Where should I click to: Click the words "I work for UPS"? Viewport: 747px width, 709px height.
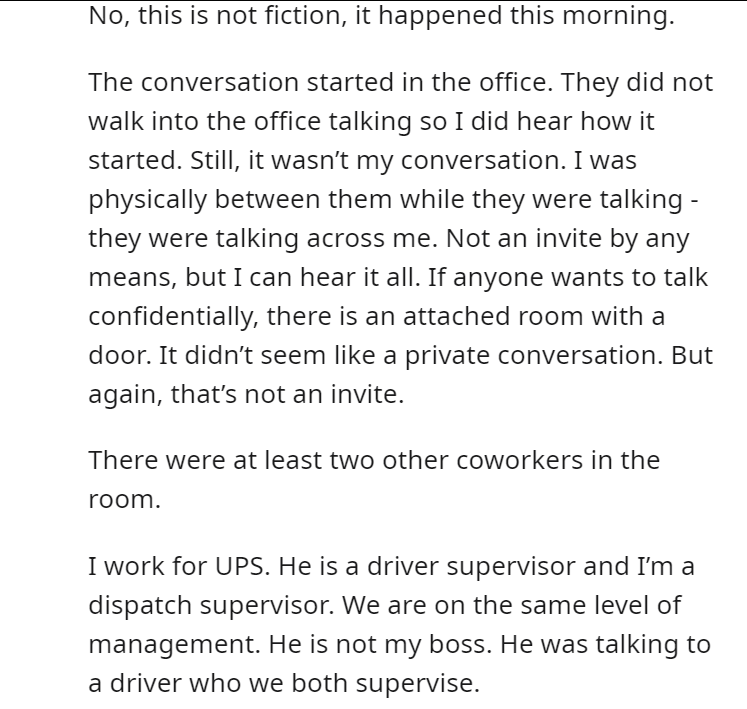pos(176,567)
